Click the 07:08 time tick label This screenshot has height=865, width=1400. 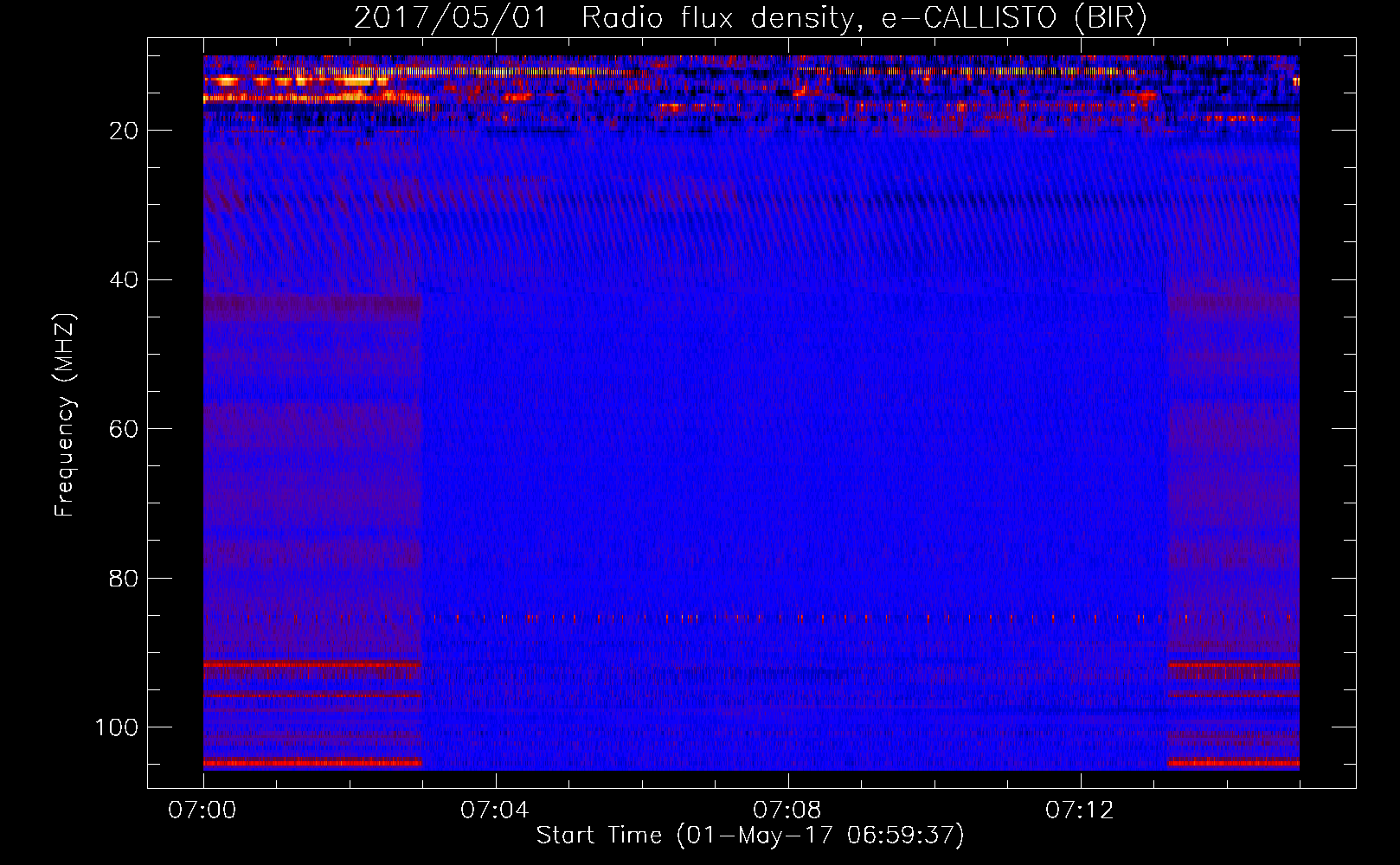tap(787, 811)
